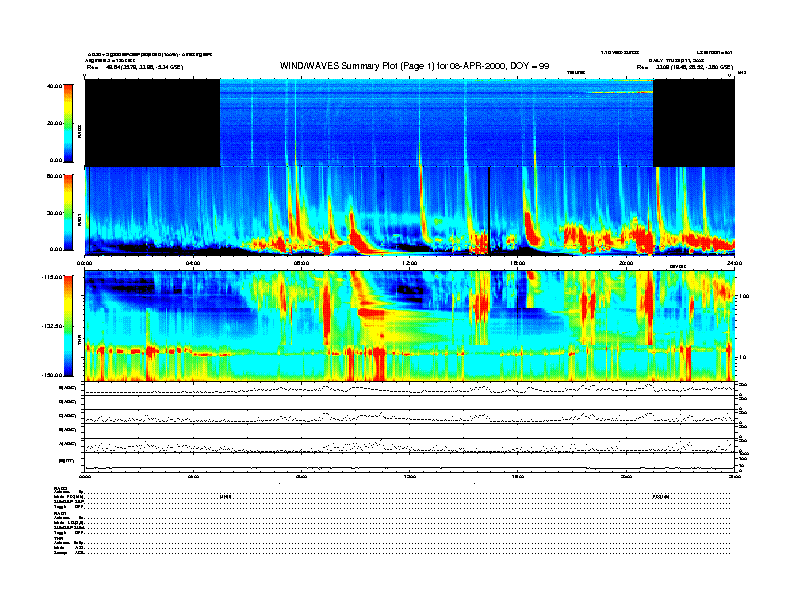Click the RAD2 vertical axis label

coord(79,132)
